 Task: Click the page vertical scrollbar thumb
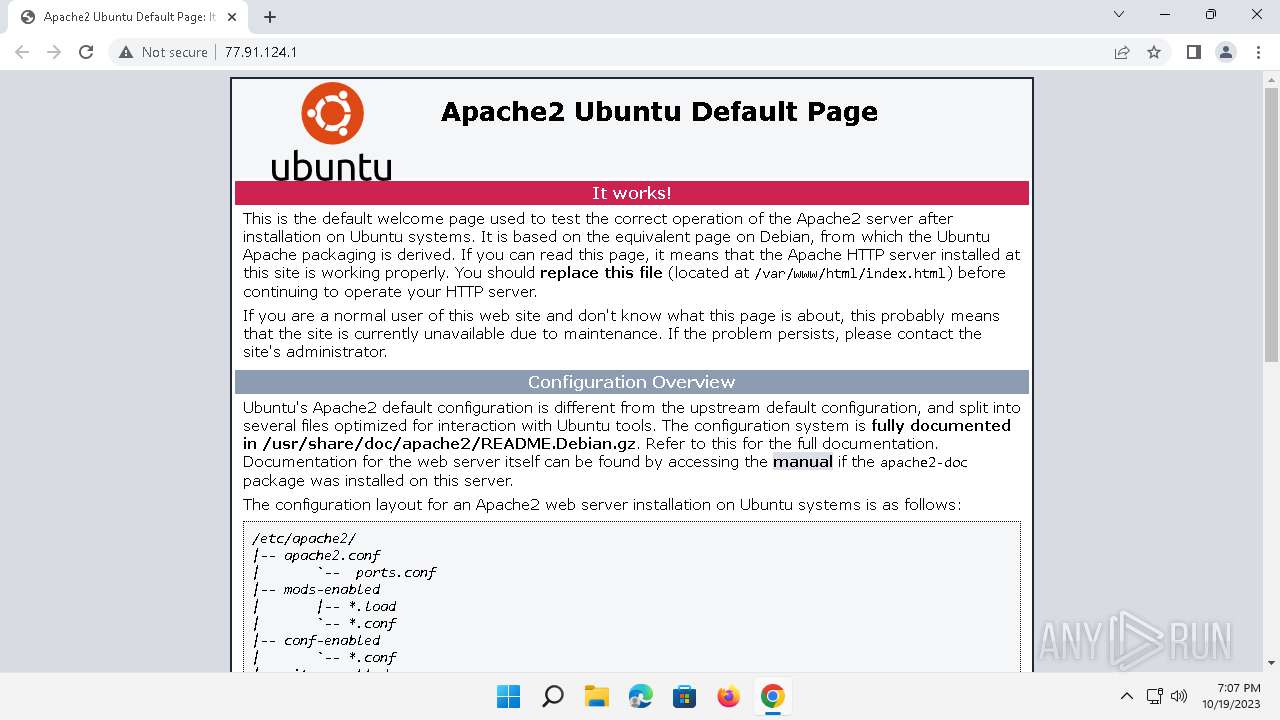coord(1272,223)
